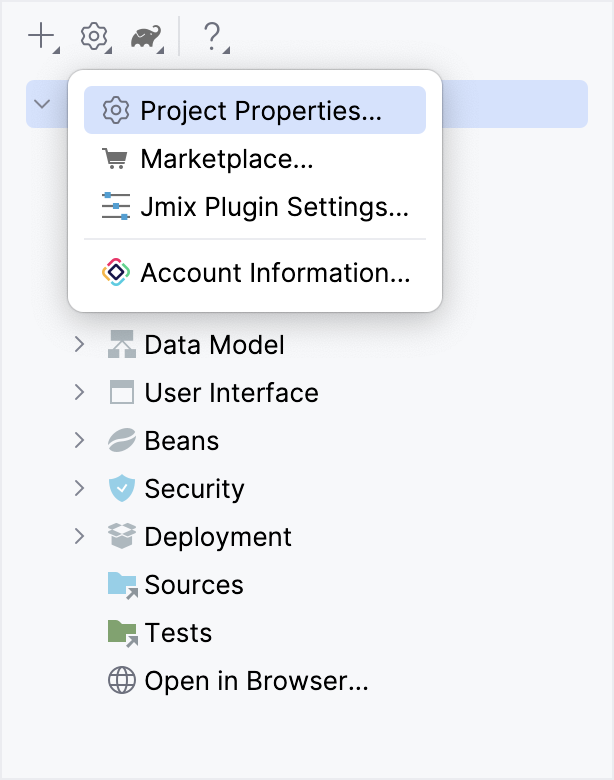The width and height of the screenshot is (614, 780).
Task: Click the Gradle elephant toolbar icon
Action: pos(146,38)
